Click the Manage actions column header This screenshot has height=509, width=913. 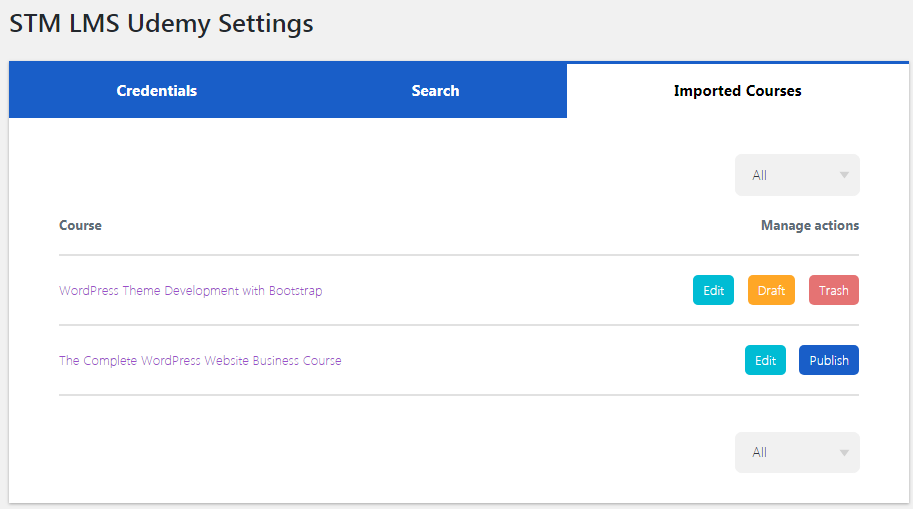810,225
